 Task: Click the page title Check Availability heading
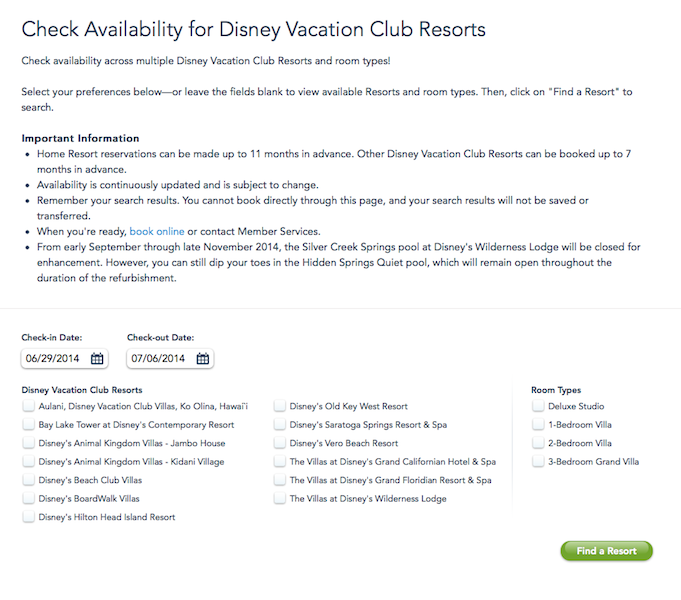(x=254, y=30)
